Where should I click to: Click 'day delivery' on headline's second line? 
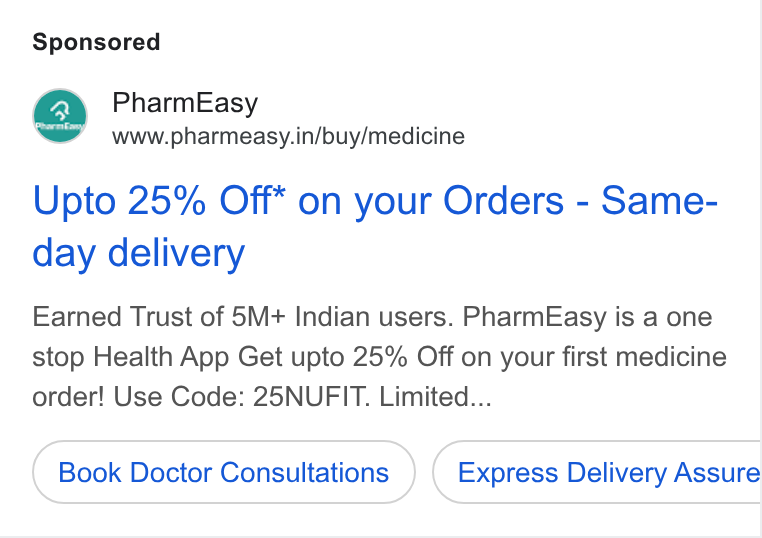[x=139, y=254]
